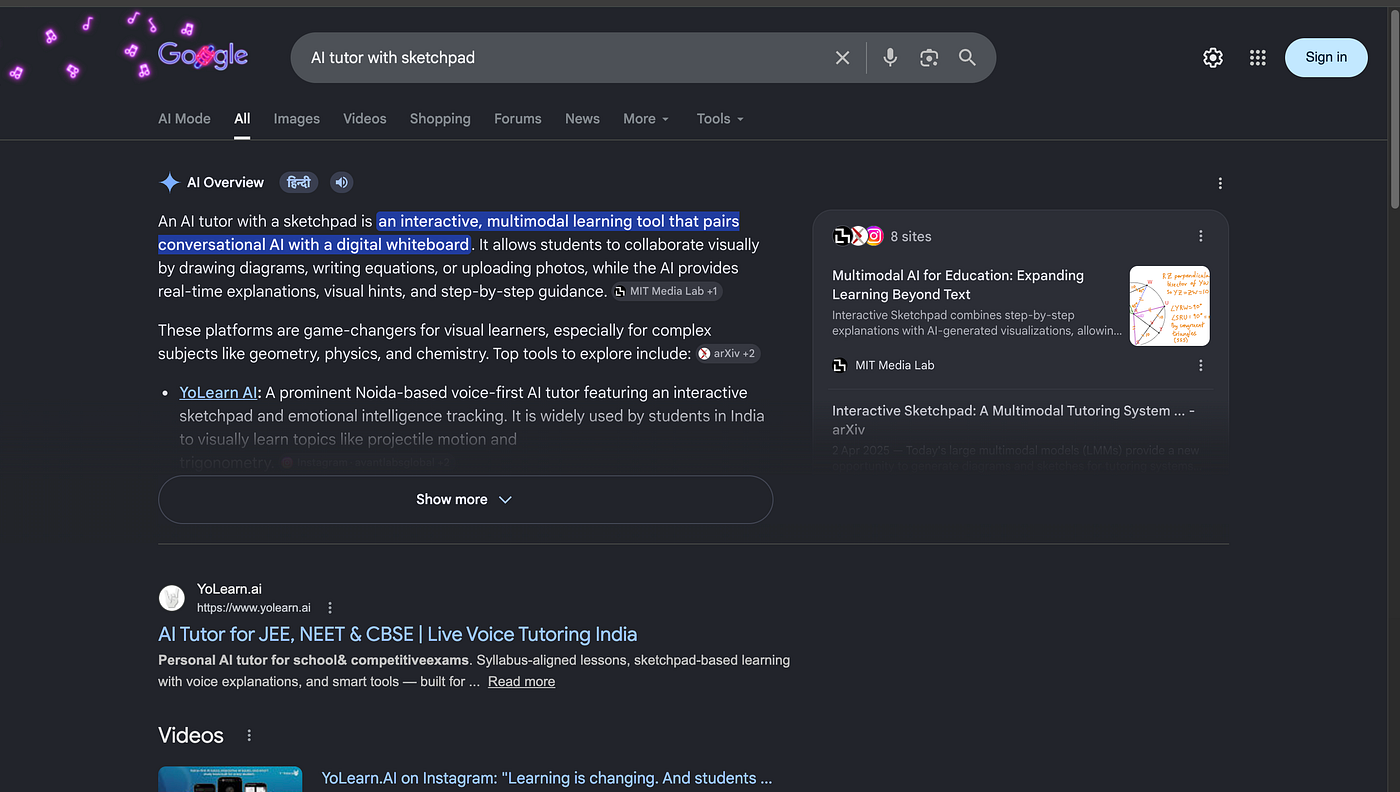Image resolution: width=1400 pixels, height=792 pixels.
Task: Open the three-dot menu beside yolearn.ai URL
Action: click(330, 608)
